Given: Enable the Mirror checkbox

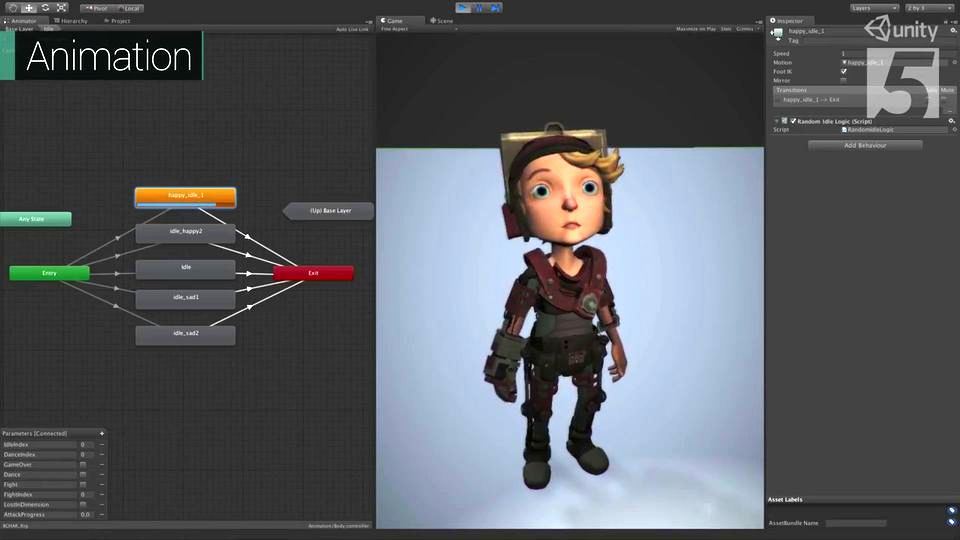Looking at the screenshot, I should [844, 80].
